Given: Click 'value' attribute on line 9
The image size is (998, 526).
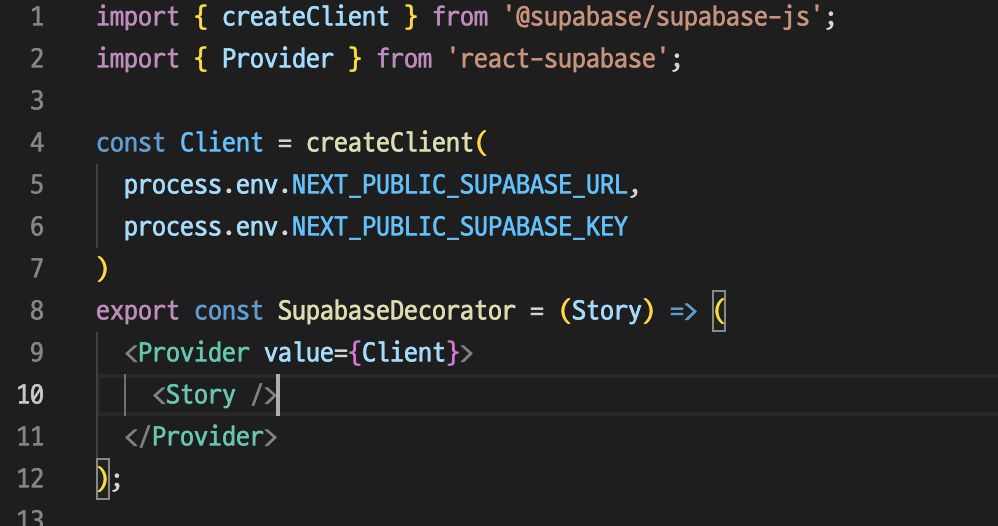Looking at the screenshot, I should pyautogui.click(x=299, y=353).
